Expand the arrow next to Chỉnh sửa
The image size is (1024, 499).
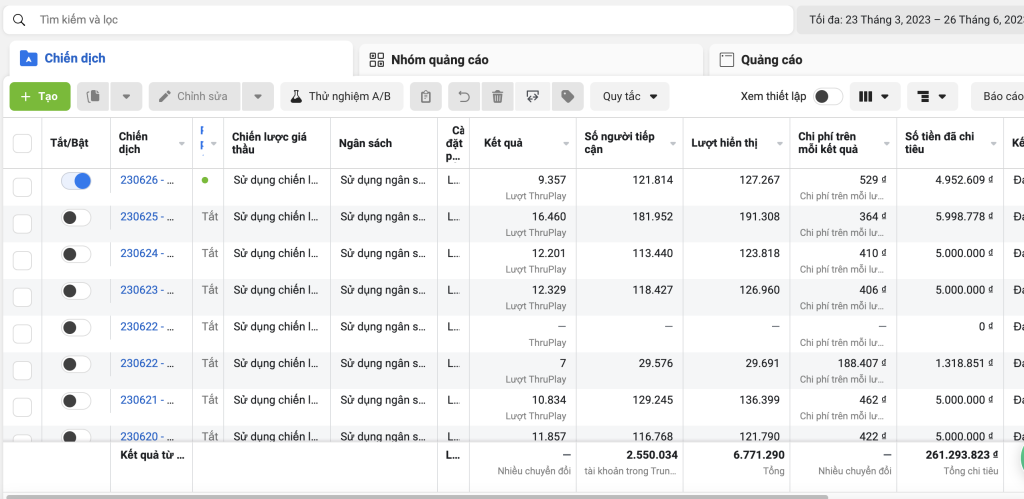(x=257, y=97)
